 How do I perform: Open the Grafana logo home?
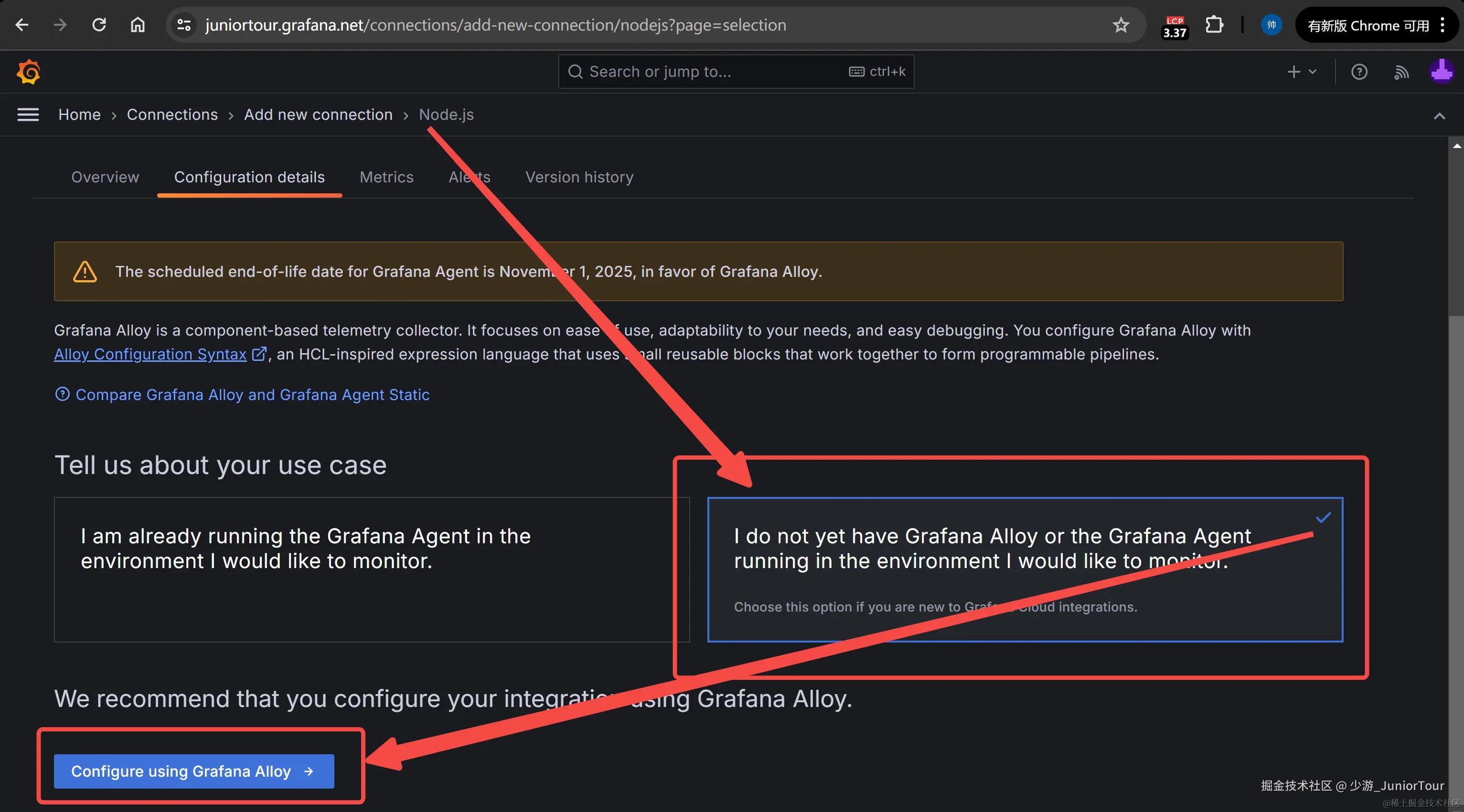[29, 72]
